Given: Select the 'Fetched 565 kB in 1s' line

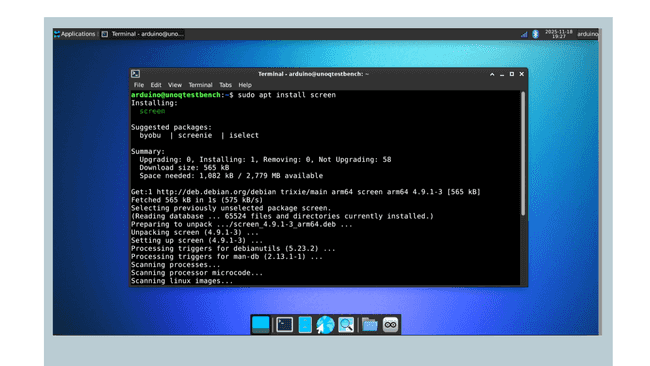Looking at the screenshot, I should pos(196,200).
